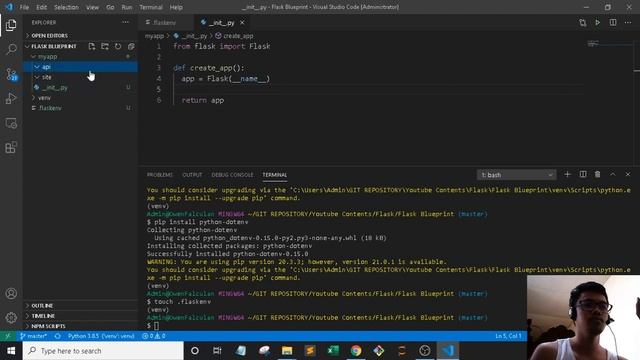Screen dimensions: 640x360
Task: Click New Folder icon in Flask Blueprint header
Action: point(105,46)
